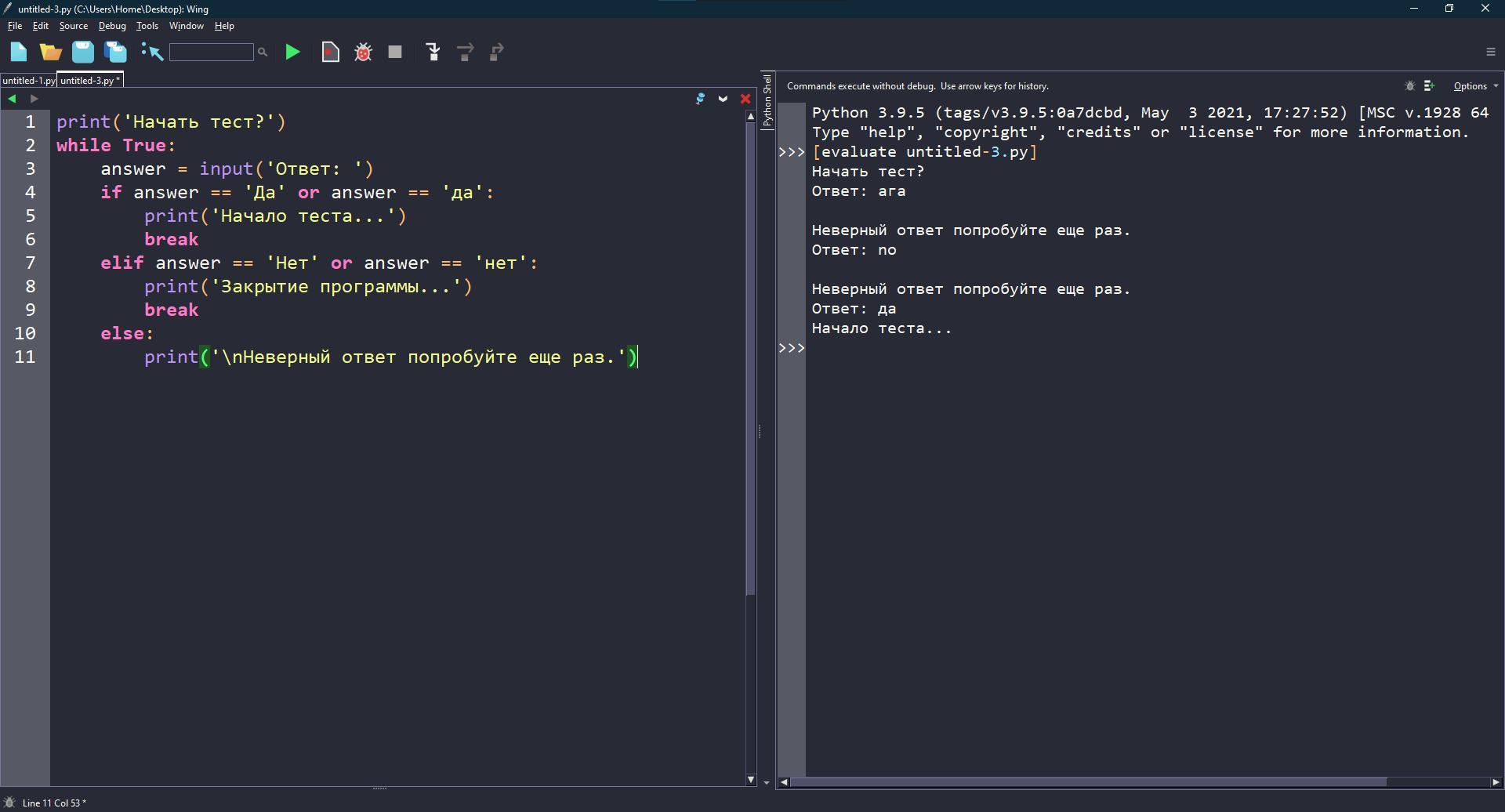Toggle the pin icon above the editor

[700, 99]
